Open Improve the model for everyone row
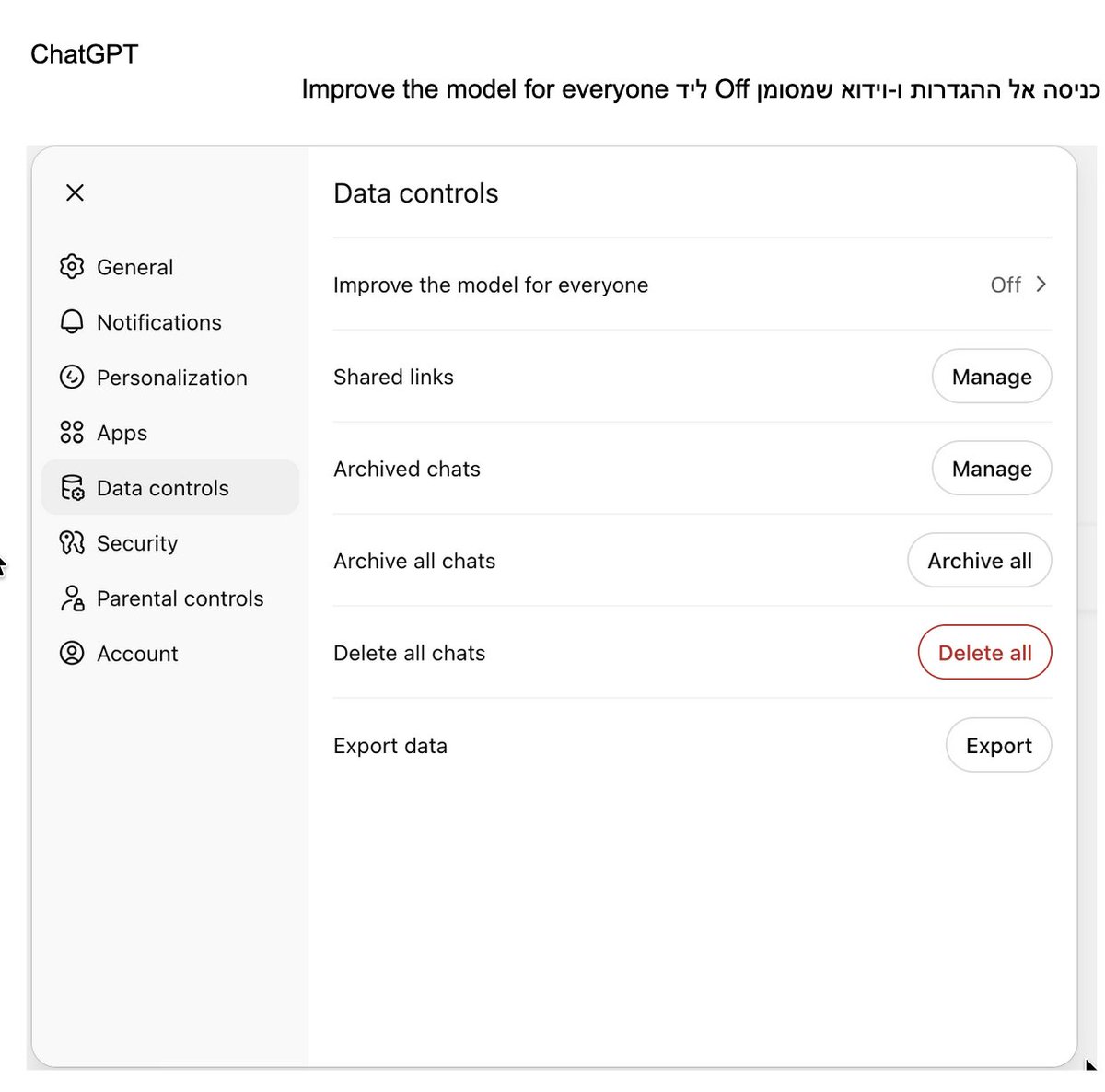The height and width of the screenshot is (1092, 1105). point(692,285)
